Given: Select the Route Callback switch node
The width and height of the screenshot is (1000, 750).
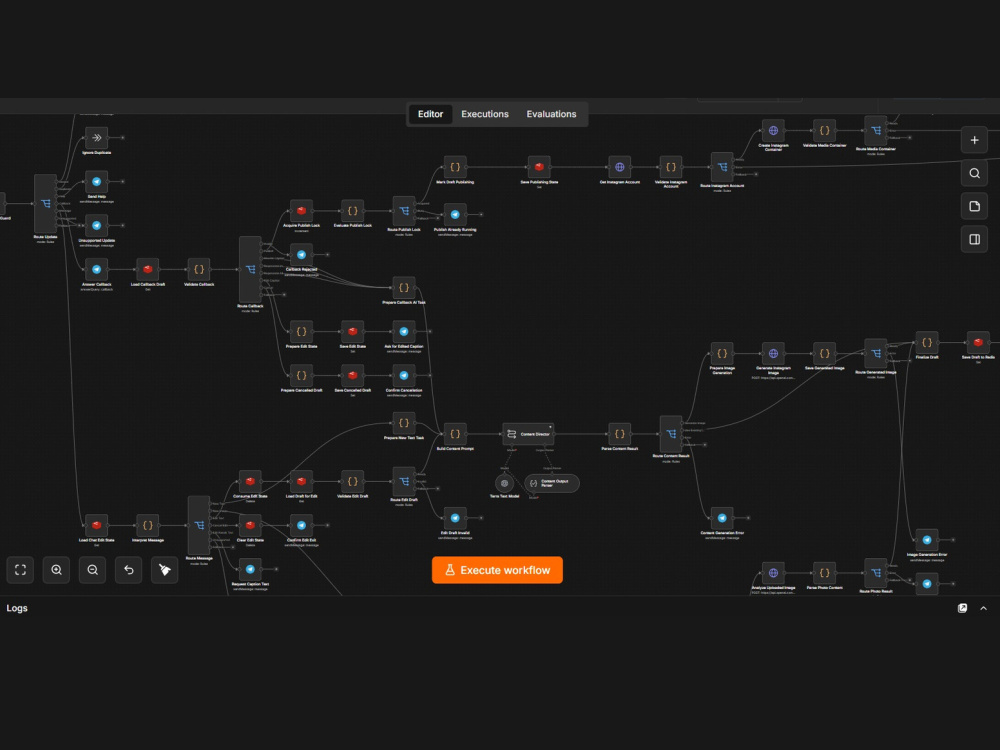Looking at the screenshot, I should tap(250, 270).
